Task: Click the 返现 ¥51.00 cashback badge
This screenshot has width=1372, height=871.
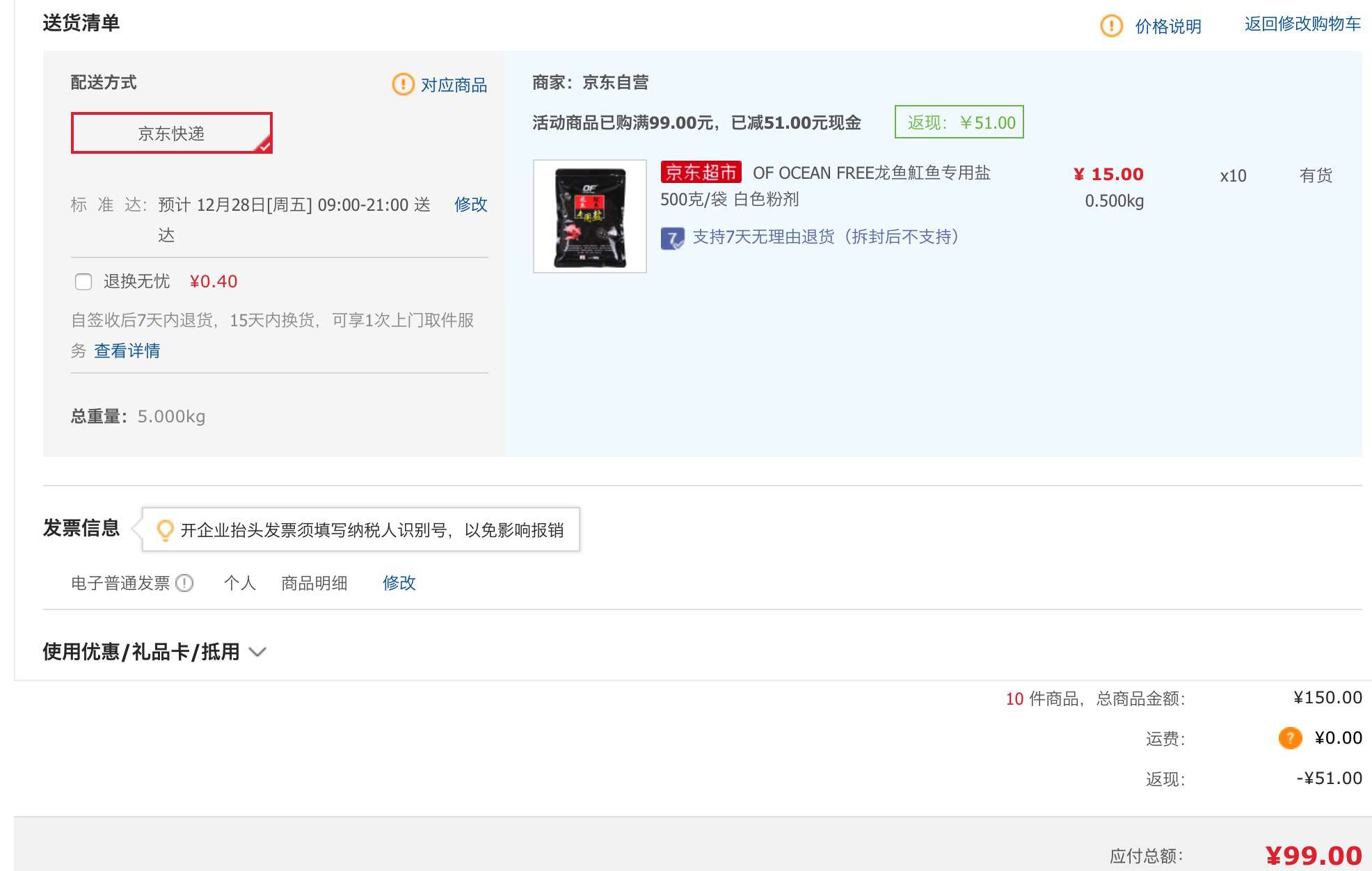Action: point(959,122)
